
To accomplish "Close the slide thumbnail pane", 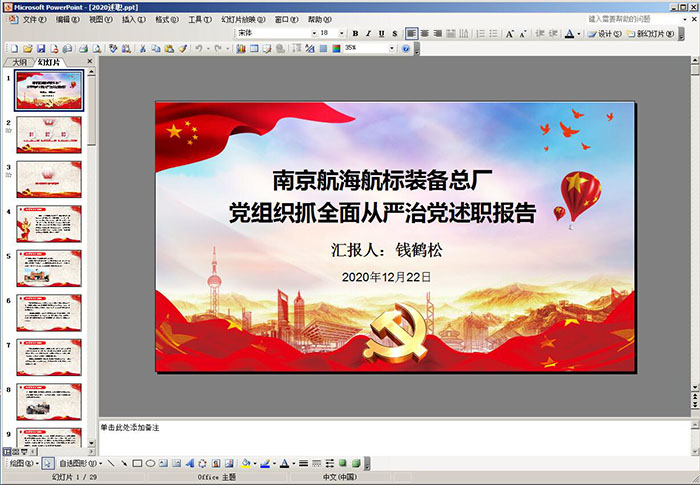I will [90, 61].
